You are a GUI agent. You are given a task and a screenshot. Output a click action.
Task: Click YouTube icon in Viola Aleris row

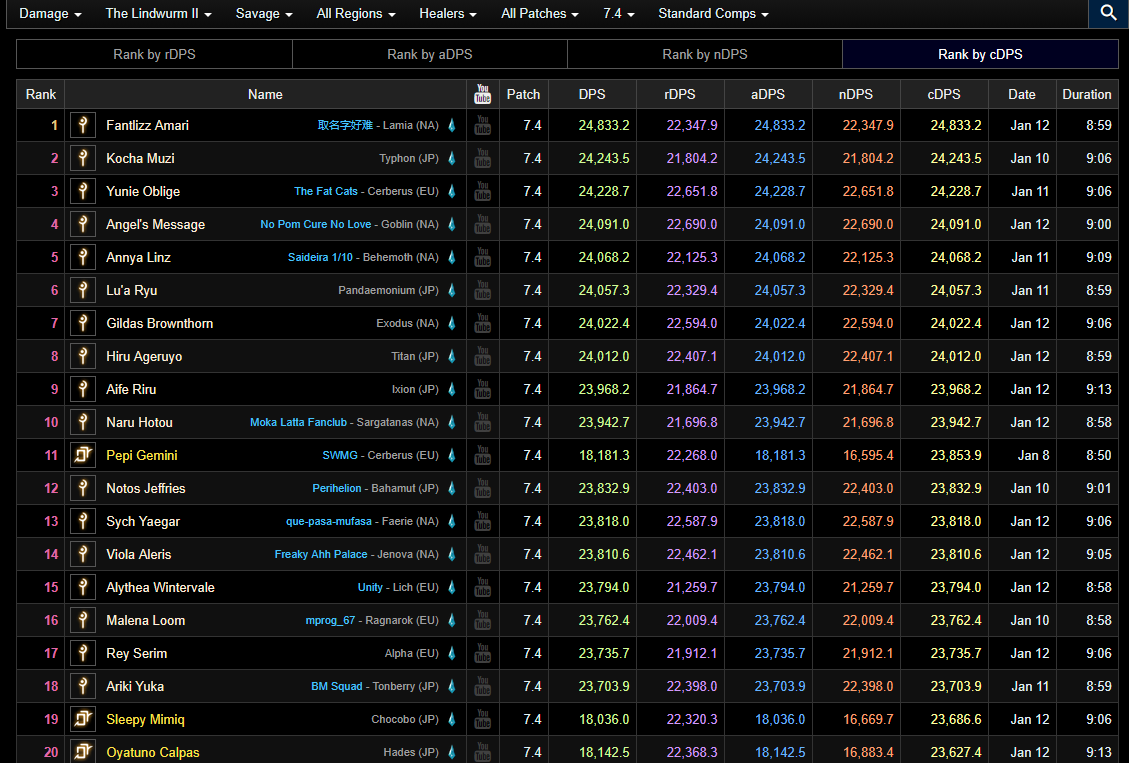(x=482, y=554)
